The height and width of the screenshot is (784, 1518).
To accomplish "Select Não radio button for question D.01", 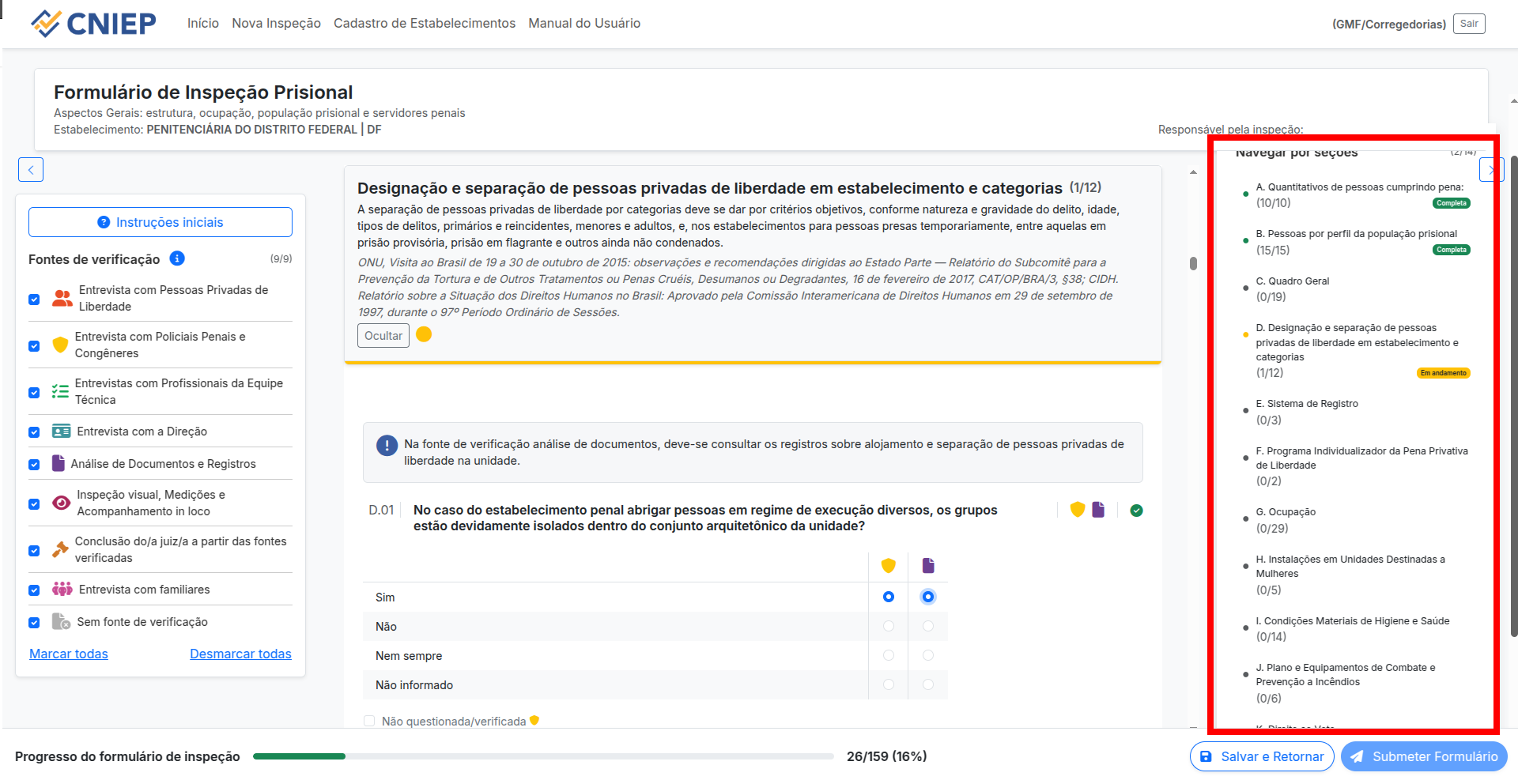I will coord(888,626).
